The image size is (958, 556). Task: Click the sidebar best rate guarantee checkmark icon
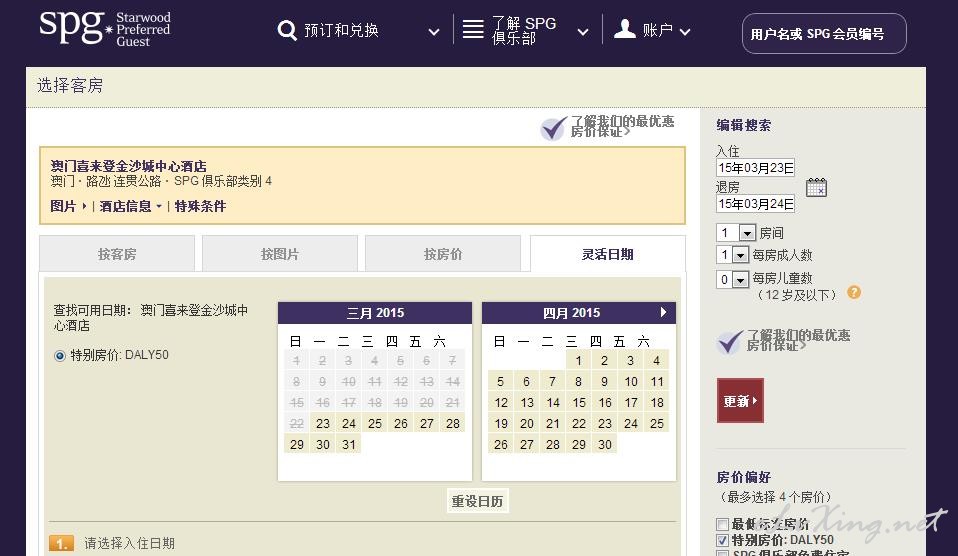coord(729,342)
